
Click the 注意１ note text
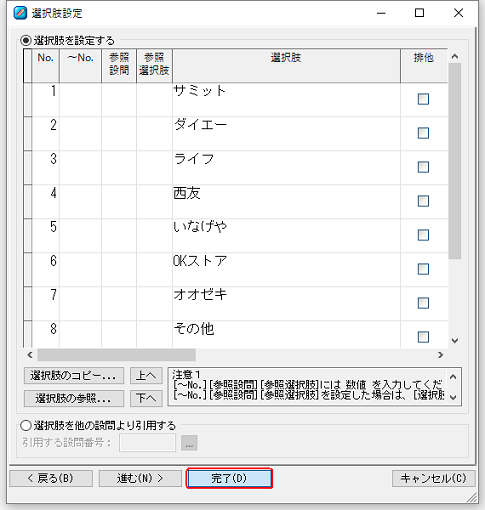186,374
